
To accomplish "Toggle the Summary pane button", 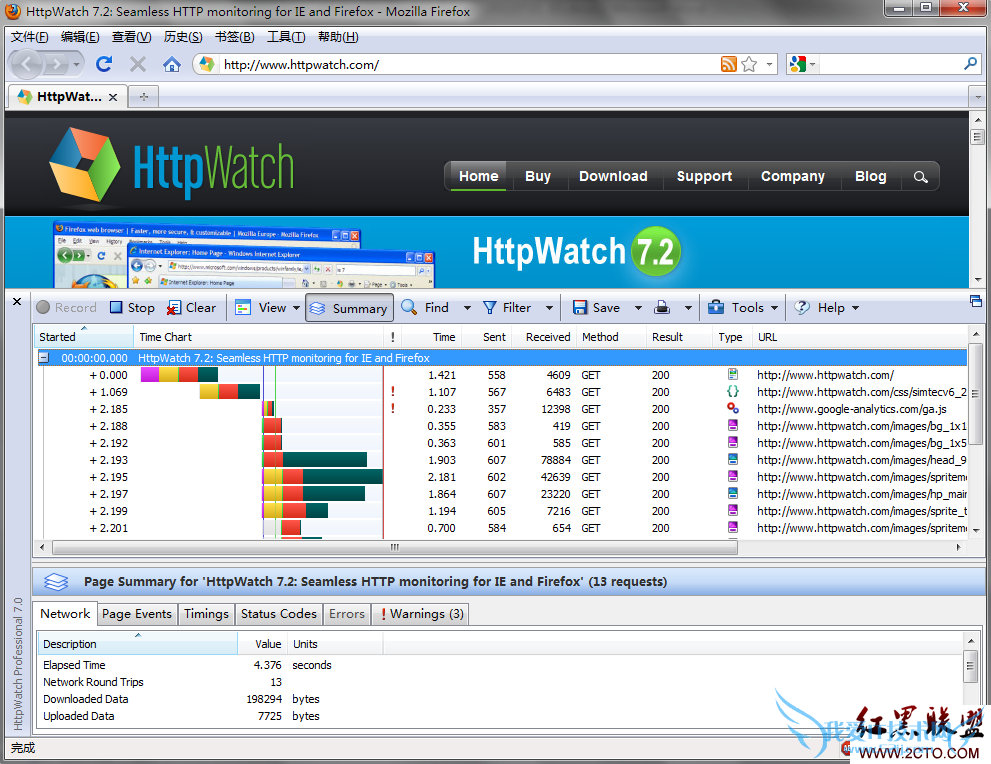I will pyautogui.click(x=349, y=308).
